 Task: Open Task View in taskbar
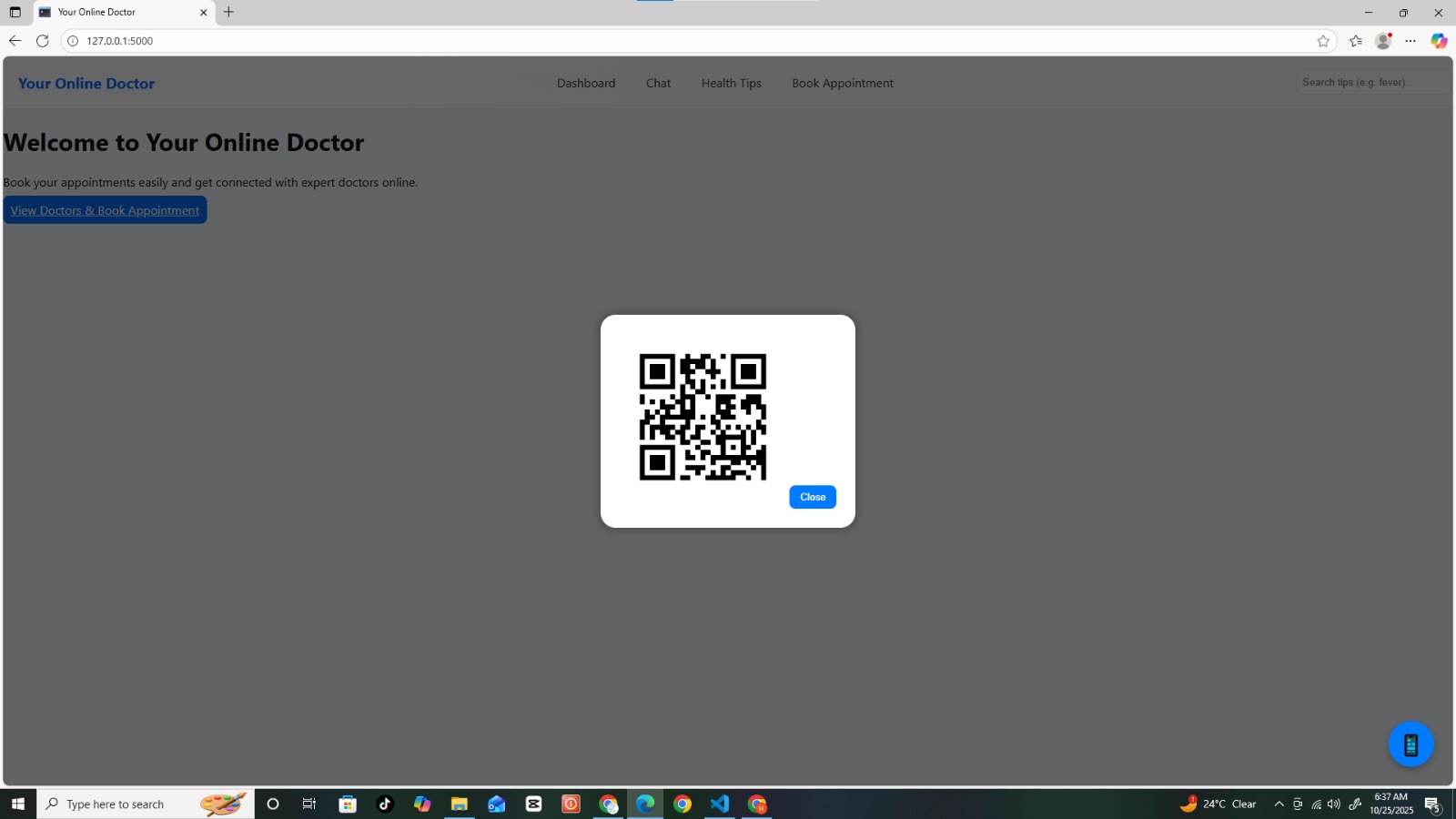tap(309, 804)
